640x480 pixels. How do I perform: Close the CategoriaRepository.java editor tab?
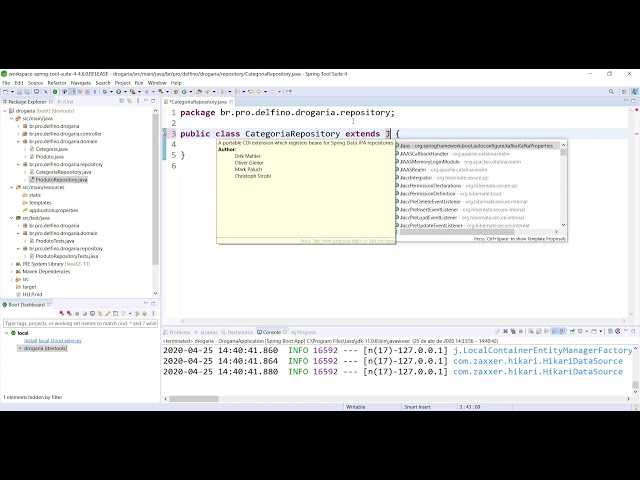pos(231,102)
